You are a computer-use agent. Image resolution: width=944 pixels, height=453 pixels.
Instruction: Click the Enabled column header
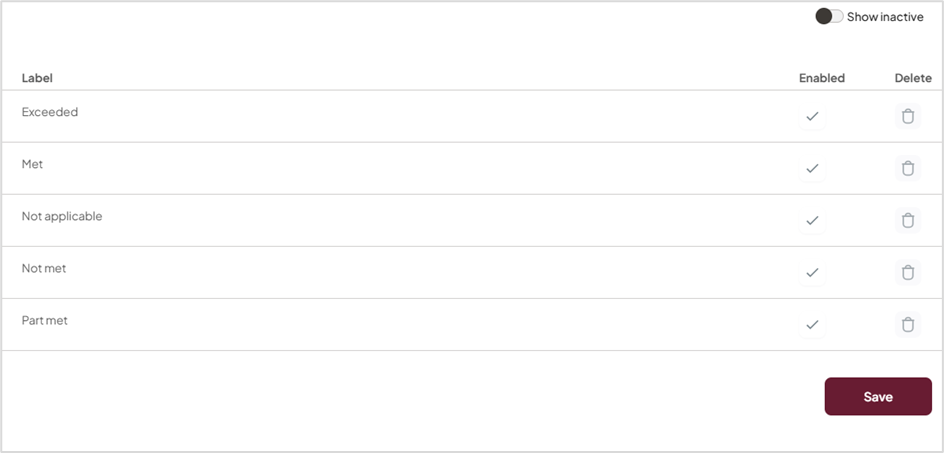pyautogui.click(x=821, y=78)
